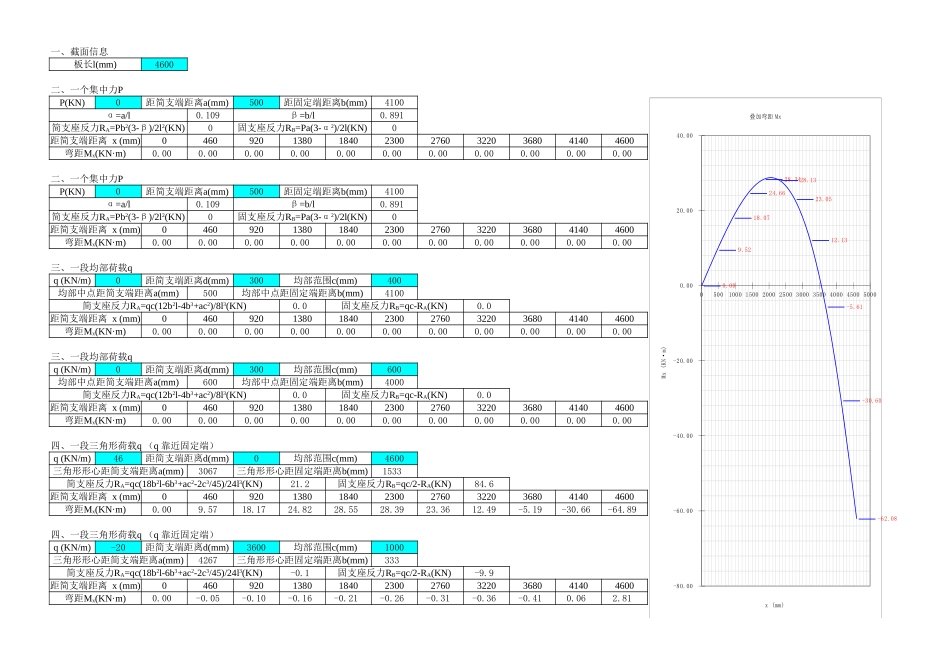Select the centroid distance 333 cell
Image resolution: width=950 pixels, height=672 pixels.
point(394,561)
